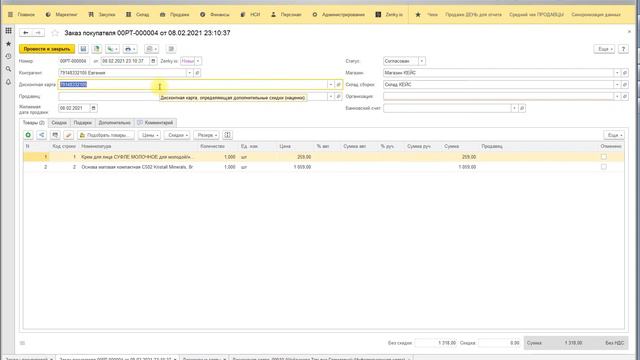This screenshot has width=640, height=360.
Task: Go back with the left arrow
Action: (26, 33)
